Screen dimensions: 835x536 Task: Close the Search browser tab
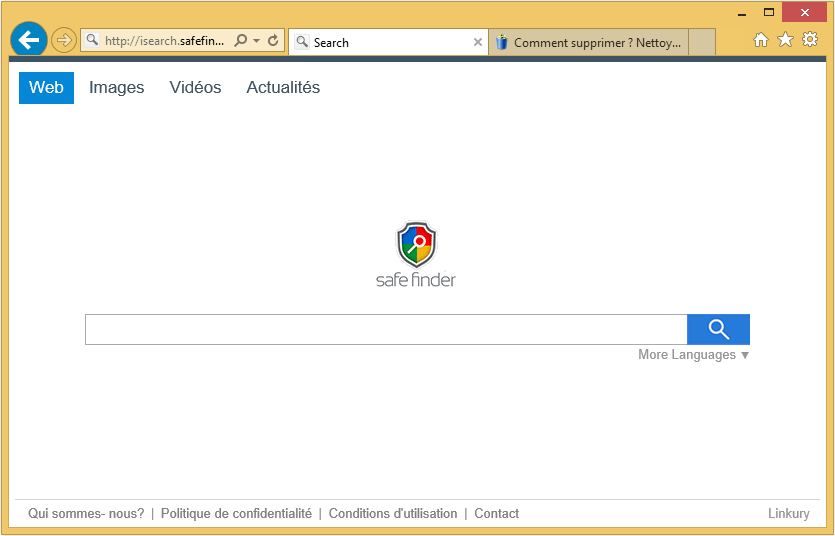coord(477,43)
